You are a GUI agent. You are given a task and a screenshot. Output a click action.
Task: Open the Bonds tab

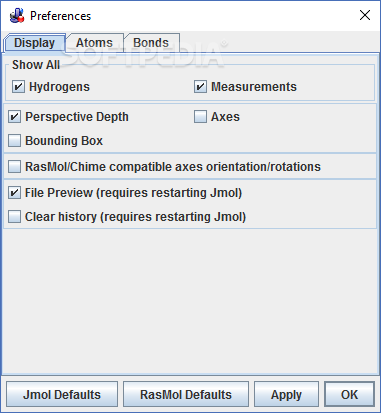point(151,43)
